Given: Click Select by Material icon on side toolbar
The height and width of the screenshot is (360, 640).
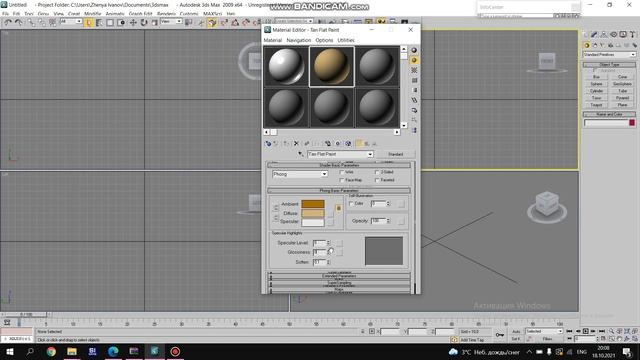Looking at the screenshot, I should tap(414, 120).
